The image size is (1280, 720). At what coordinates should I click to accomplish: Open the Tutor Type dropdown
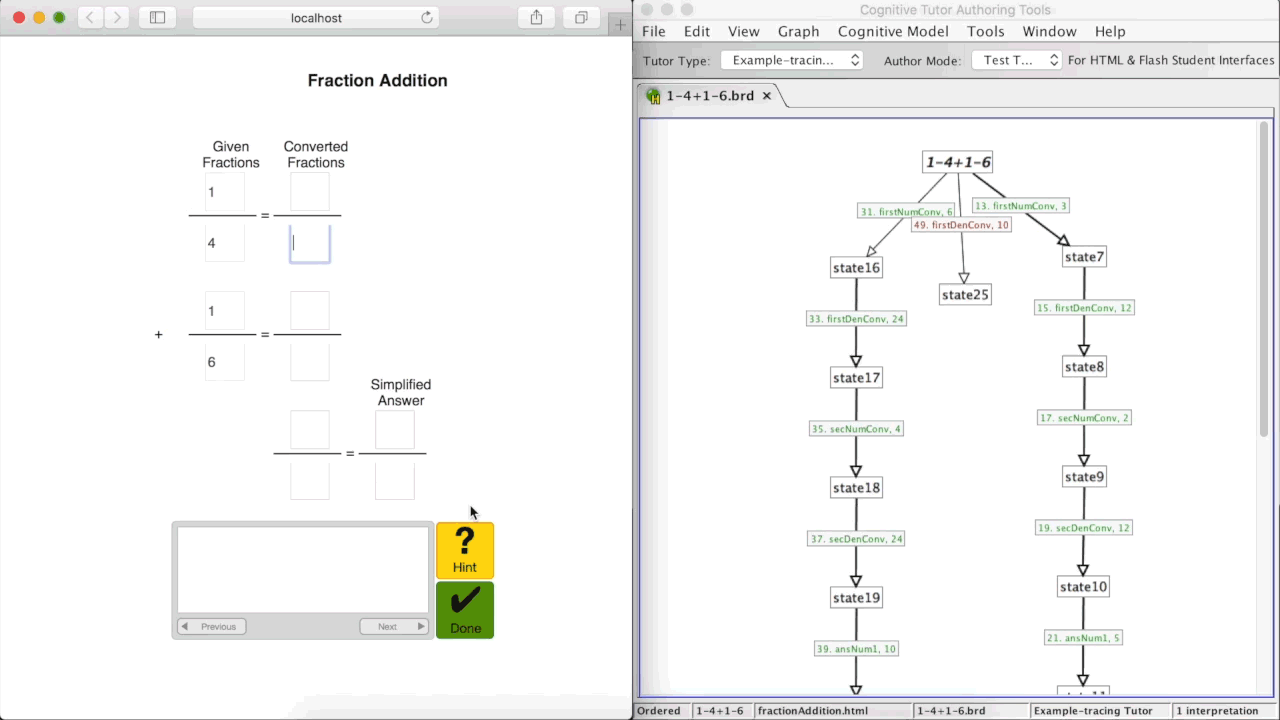point(792,60)
